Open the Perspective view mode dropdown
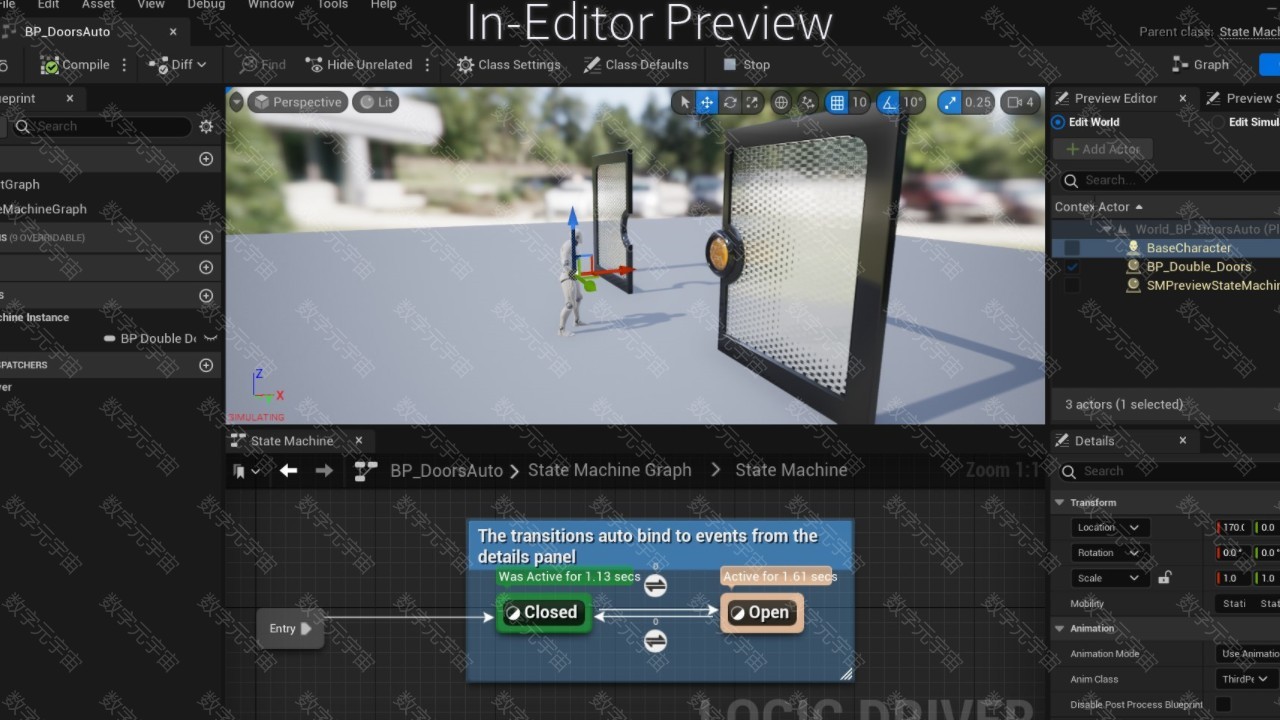The width and height of the screenshot is (1280, 720). pos(298,102)
